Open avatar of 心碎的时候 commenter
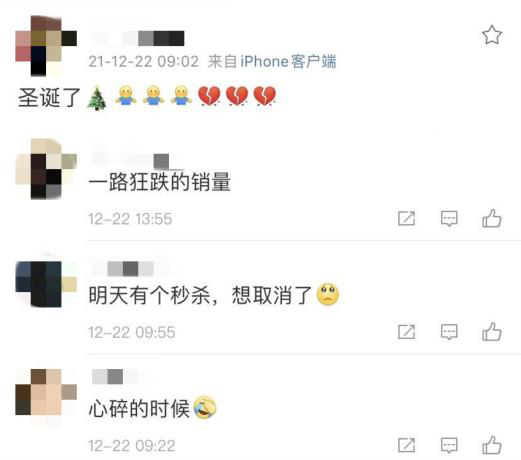 [46, 392]
